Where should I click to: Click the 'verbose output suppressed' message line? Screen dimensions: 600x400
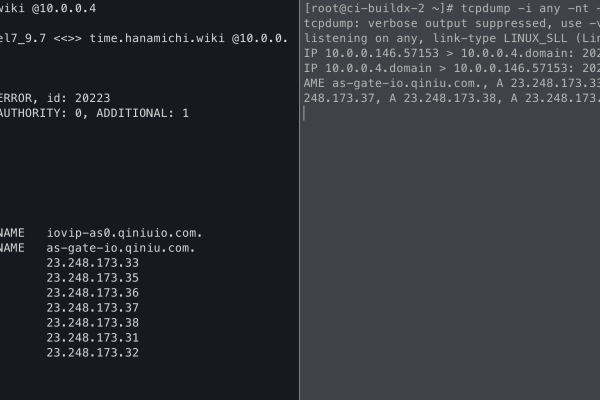coord(450,23)
